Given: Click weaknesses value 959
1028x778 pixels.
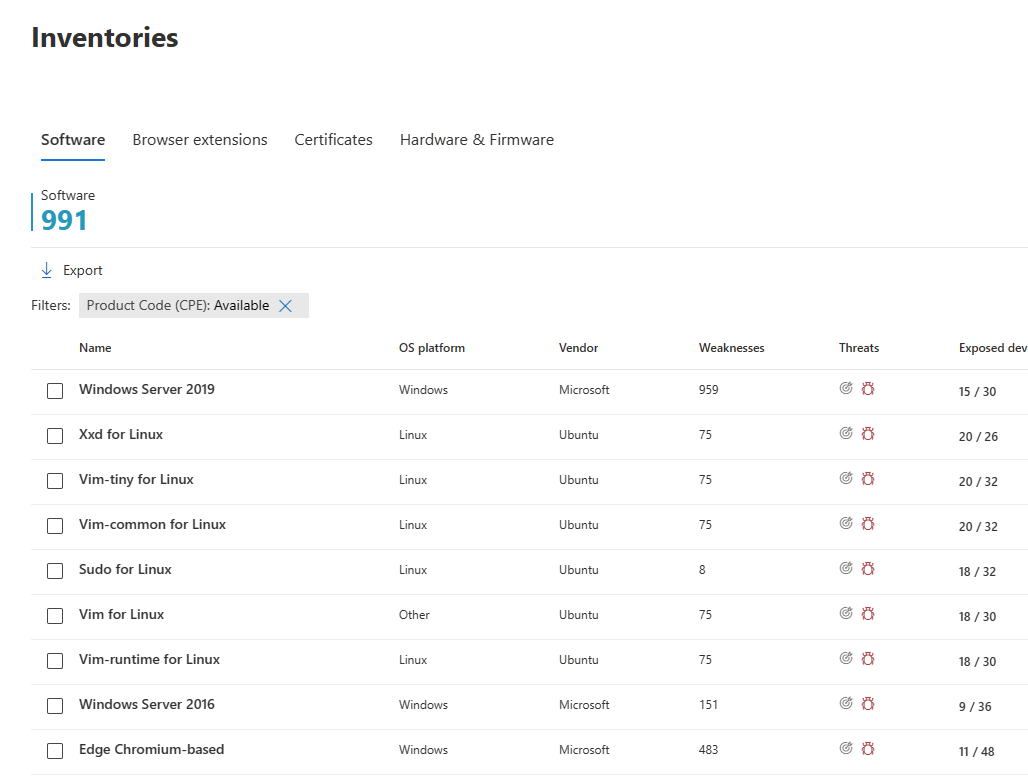Looking at the screenshot, I should [x=709, y=390].
